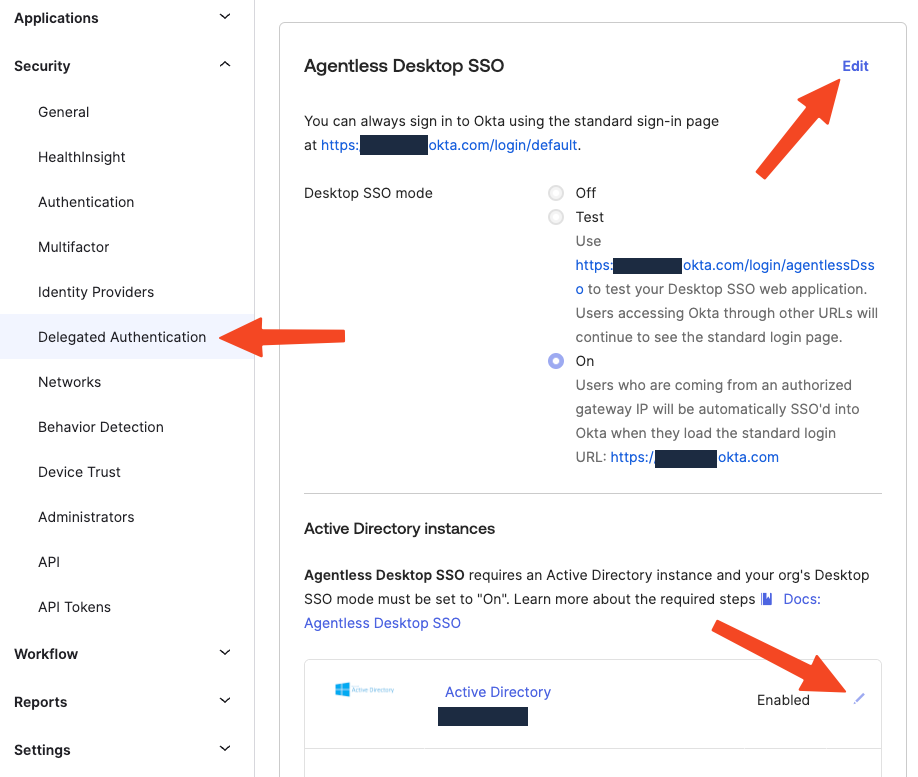Click Edit for Agentless Desktop SSO

(855, 66)
